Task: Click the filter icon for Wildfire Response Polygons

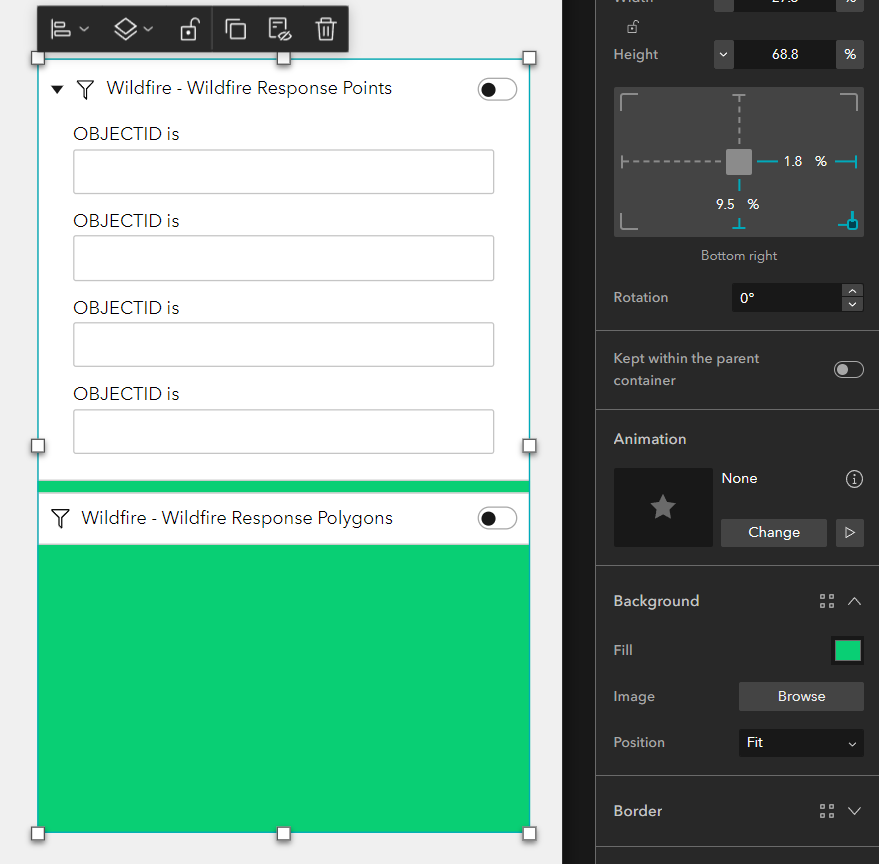Action: pos(60,518)
